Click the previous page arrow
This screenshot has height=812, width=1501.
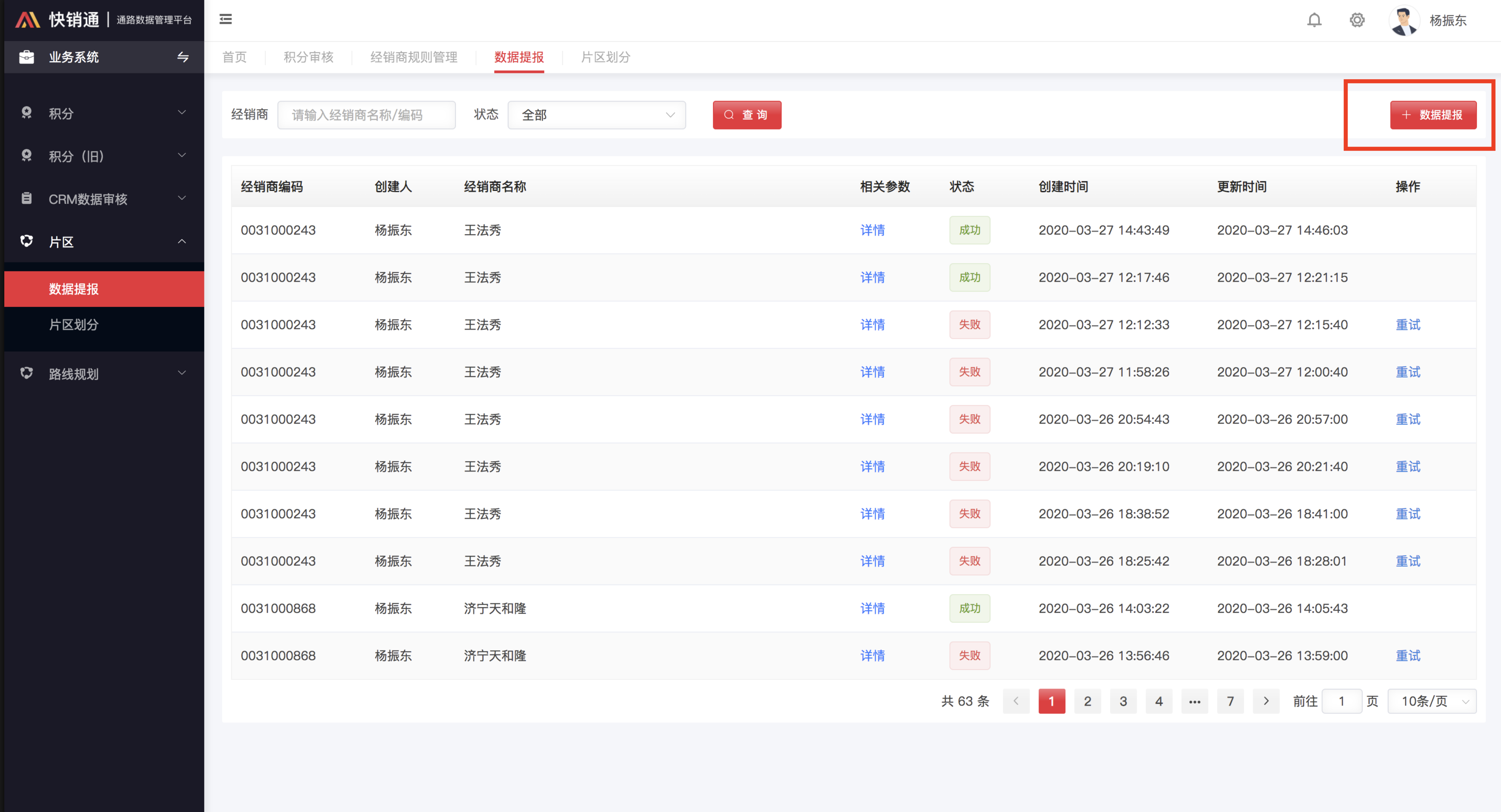(1016, 701)
